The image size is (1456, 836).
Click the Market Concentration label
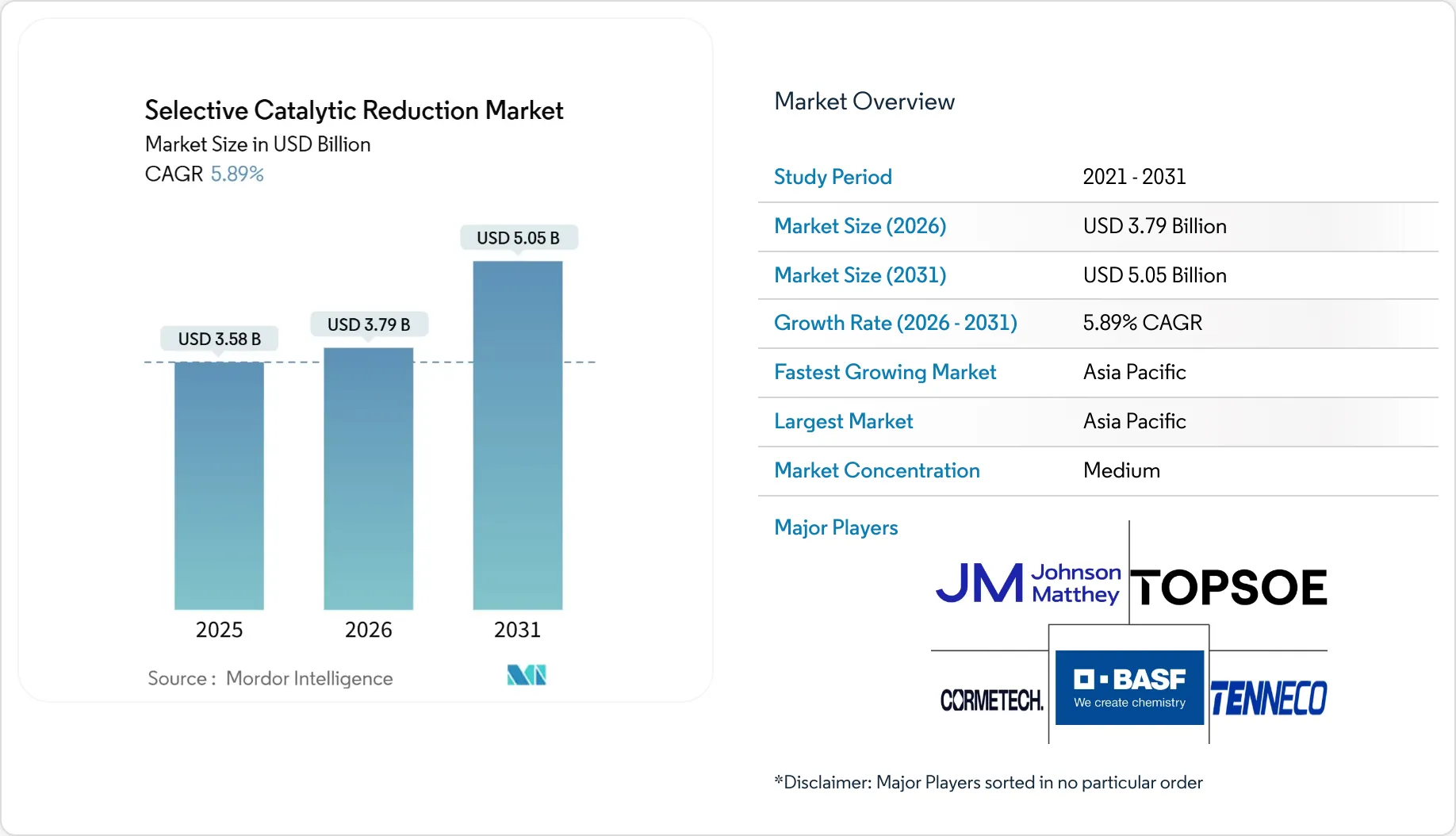click(877, 470)
